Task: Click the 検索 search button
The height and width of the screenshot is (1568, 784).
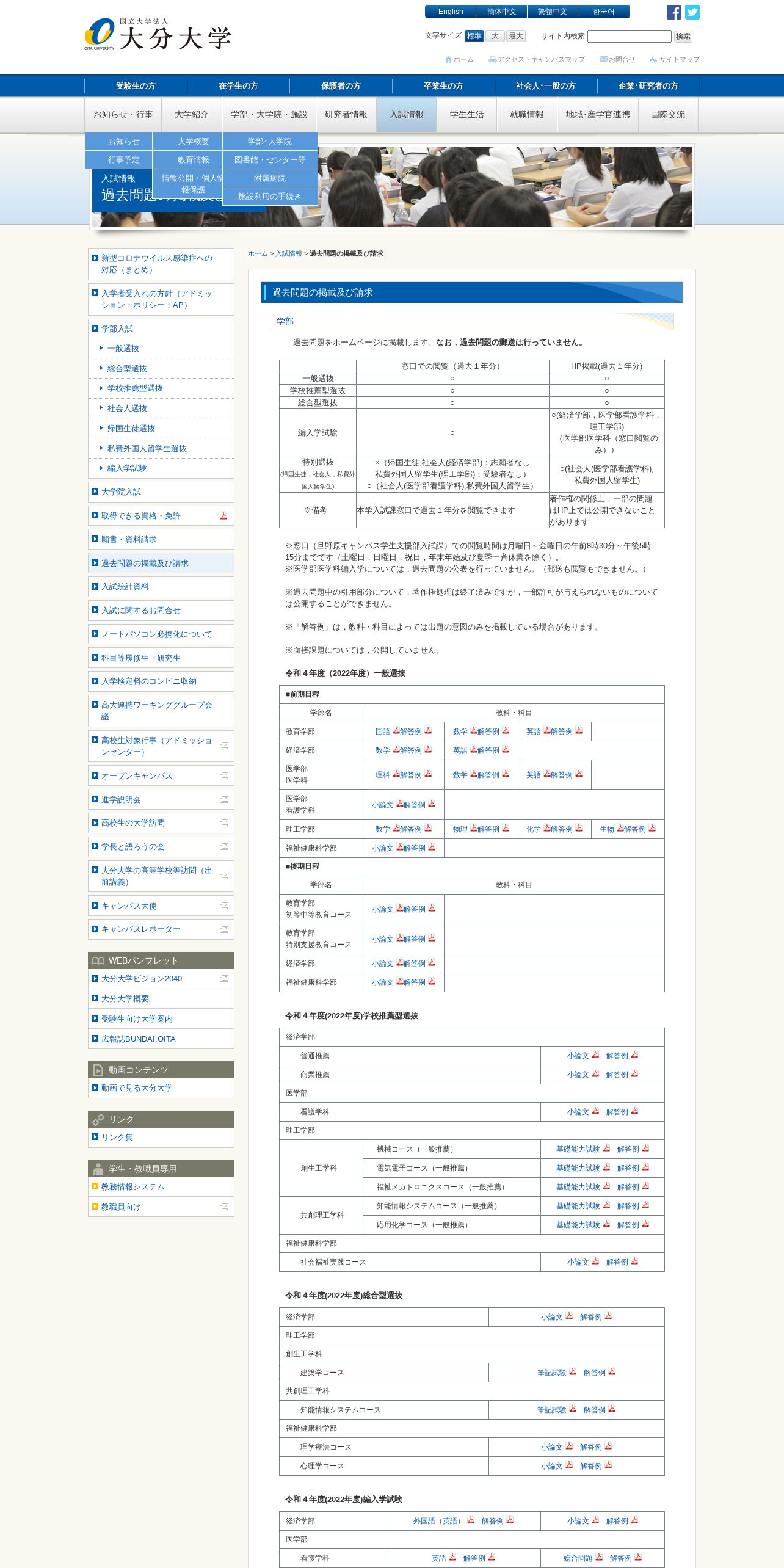Action: tap(683, 37)
